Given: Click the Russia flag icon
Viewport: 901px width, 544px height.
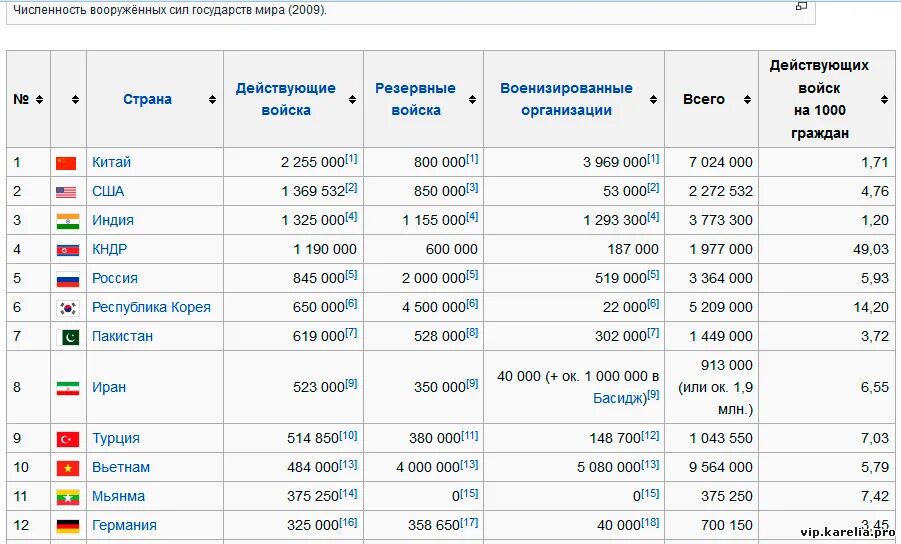Looking at the screenshot, I should pos(68,279).
